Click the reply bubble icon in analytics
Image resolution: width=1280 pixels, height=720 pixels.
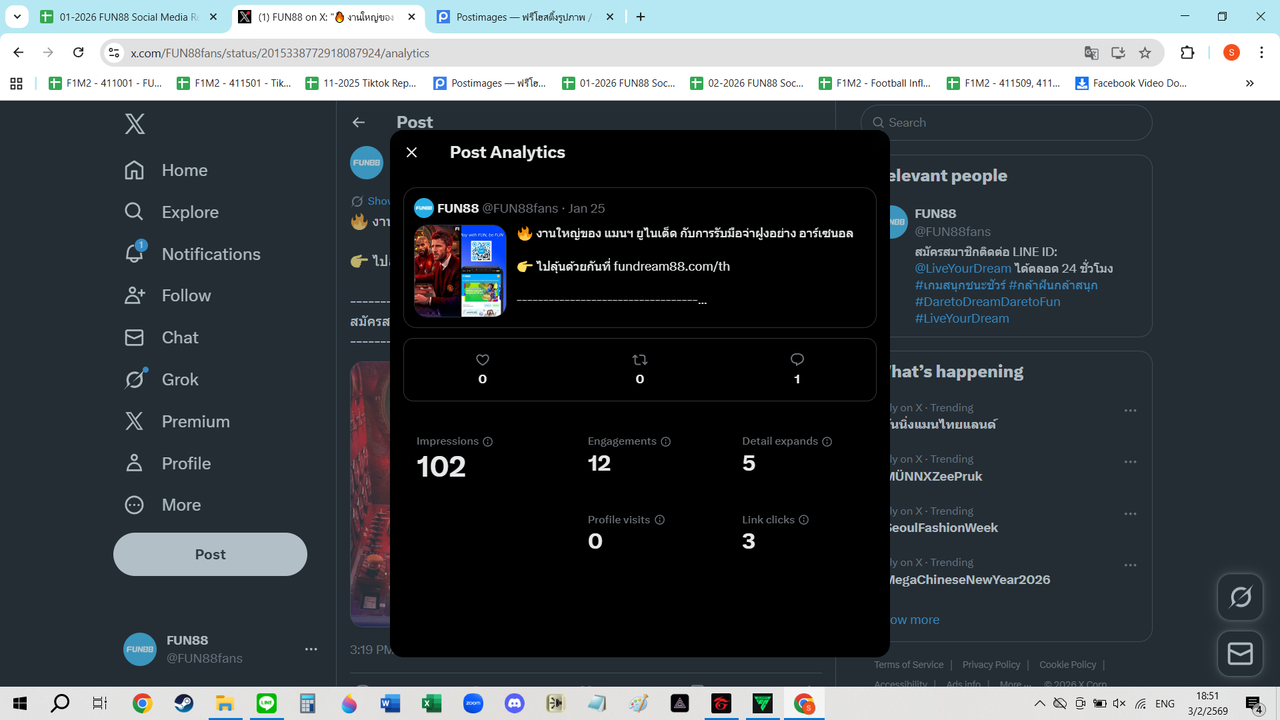(797, 360)
